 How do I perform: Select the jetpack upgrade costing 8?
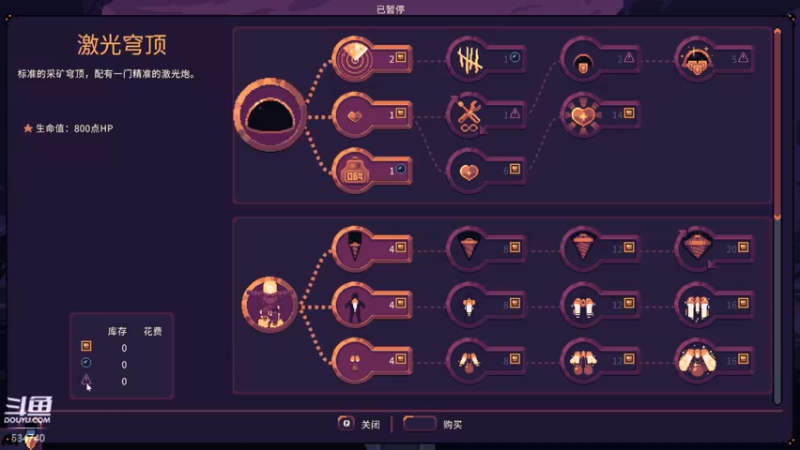tap(486, 305)
